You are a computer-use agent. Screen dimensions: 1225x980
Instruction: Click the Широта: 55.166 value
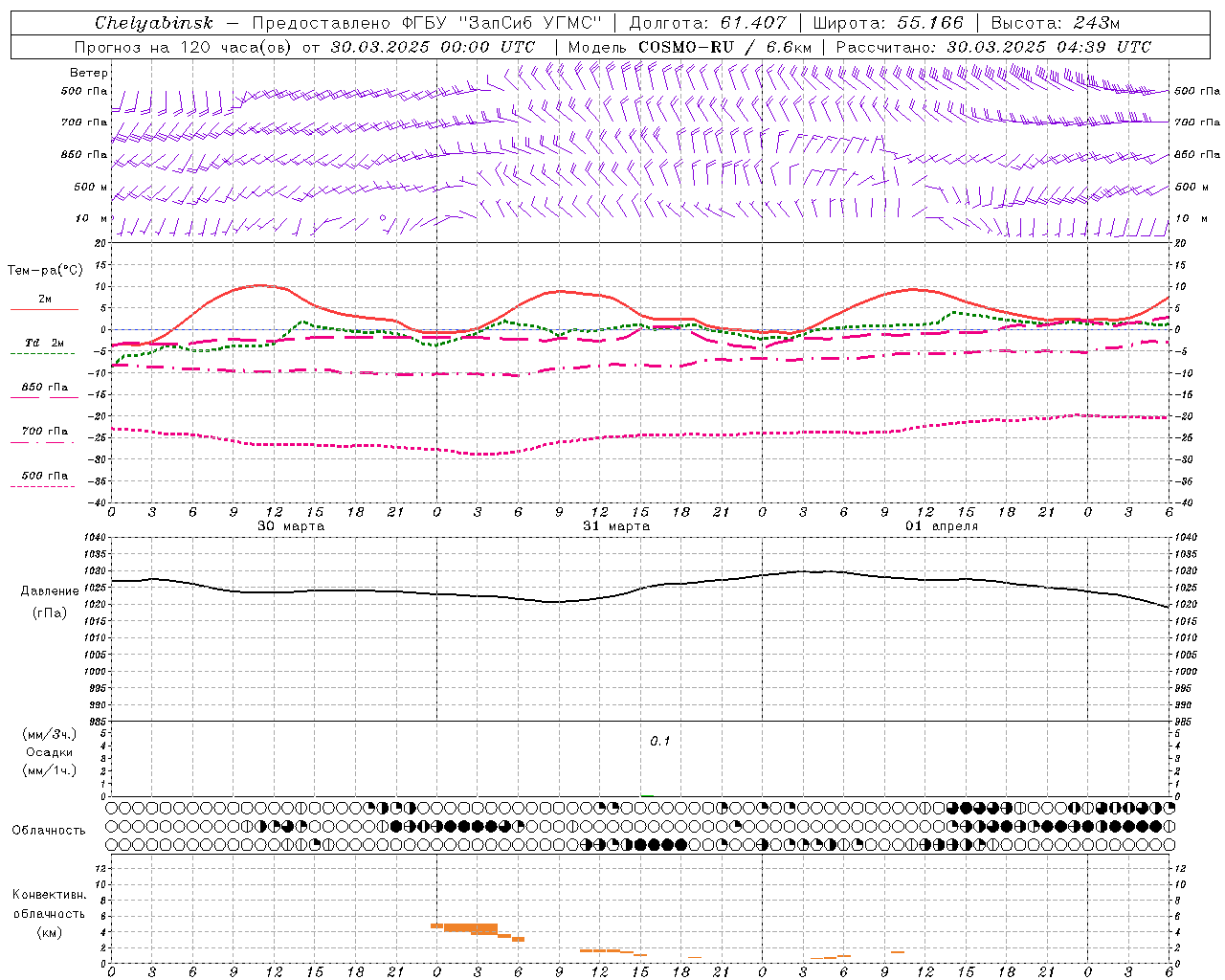[x=888, y=23]
